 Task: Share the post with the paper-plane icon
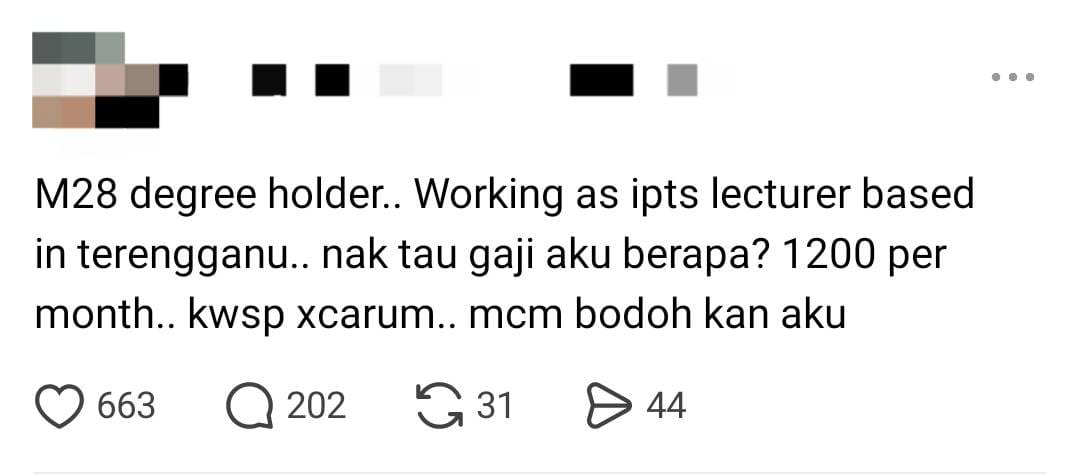point(609,406)
